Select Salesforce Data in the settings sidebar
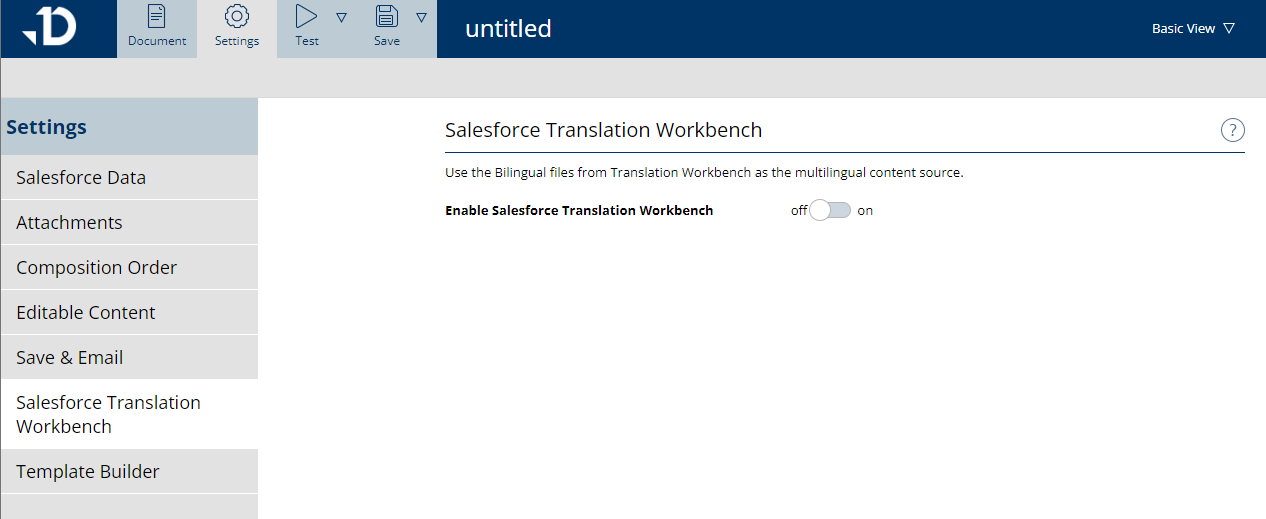The width and height of the screenshot is (1266, 519). tap(81, 178)
